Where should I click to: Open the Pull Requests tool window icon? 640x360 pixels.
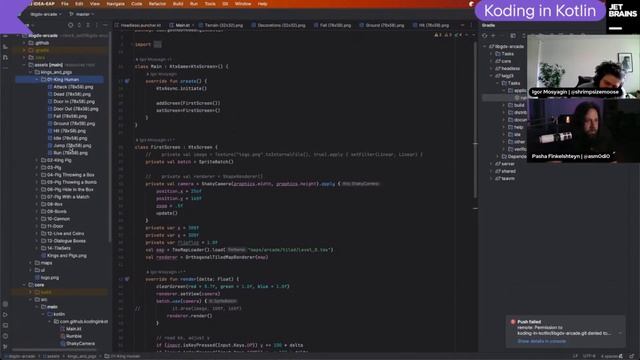click(5, 58)
